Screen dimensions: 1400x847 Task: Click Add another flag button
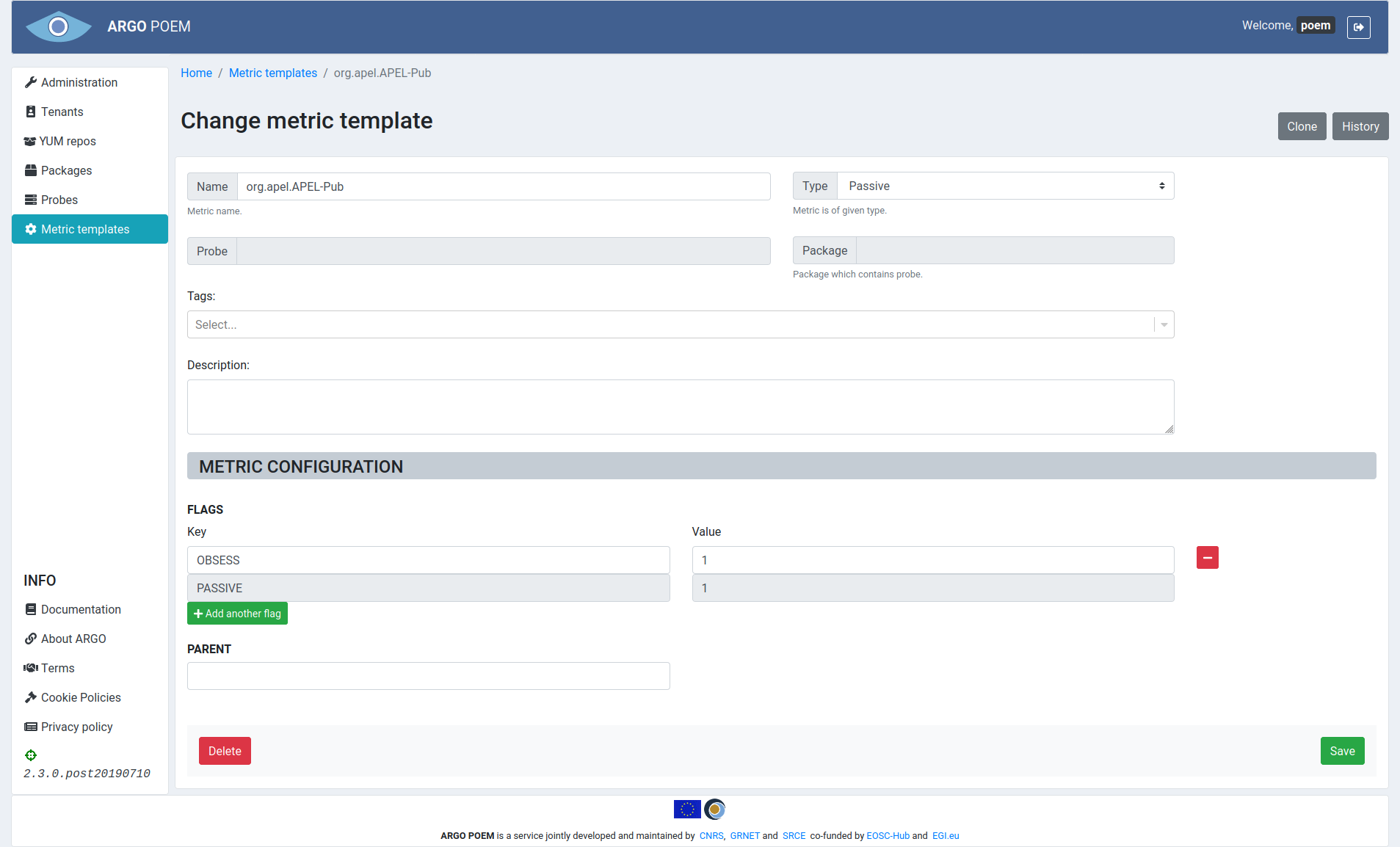(x=237, y=614)
